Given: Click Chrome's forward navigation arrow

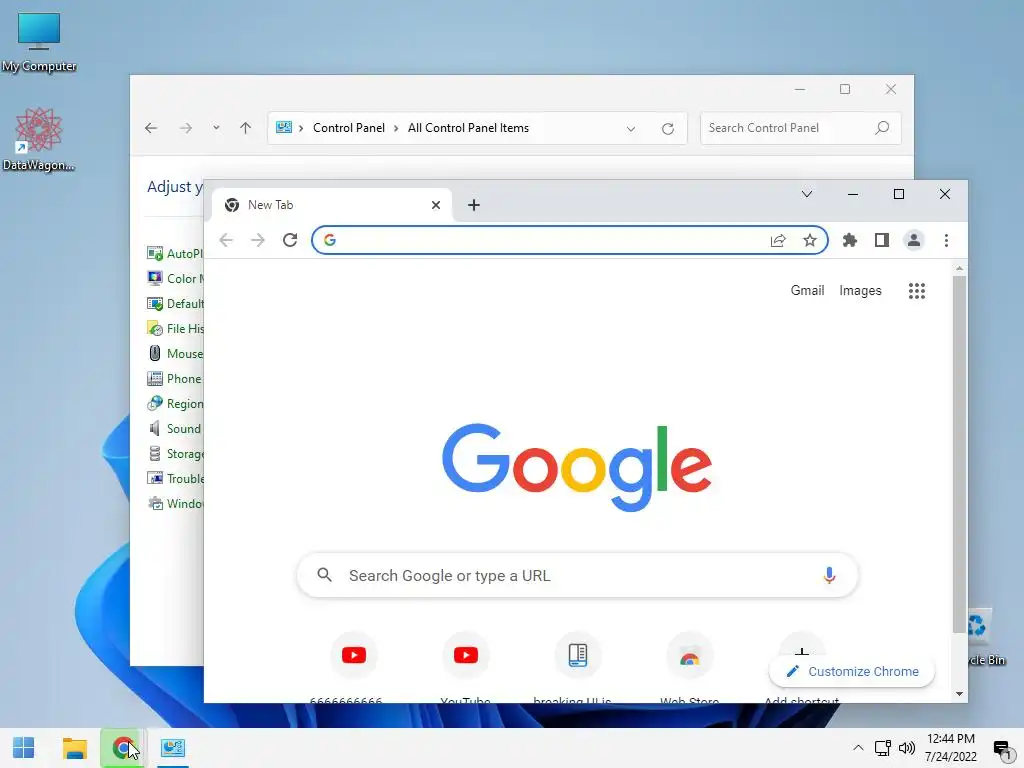Looking at the screenshot, I should click(258, 240).
